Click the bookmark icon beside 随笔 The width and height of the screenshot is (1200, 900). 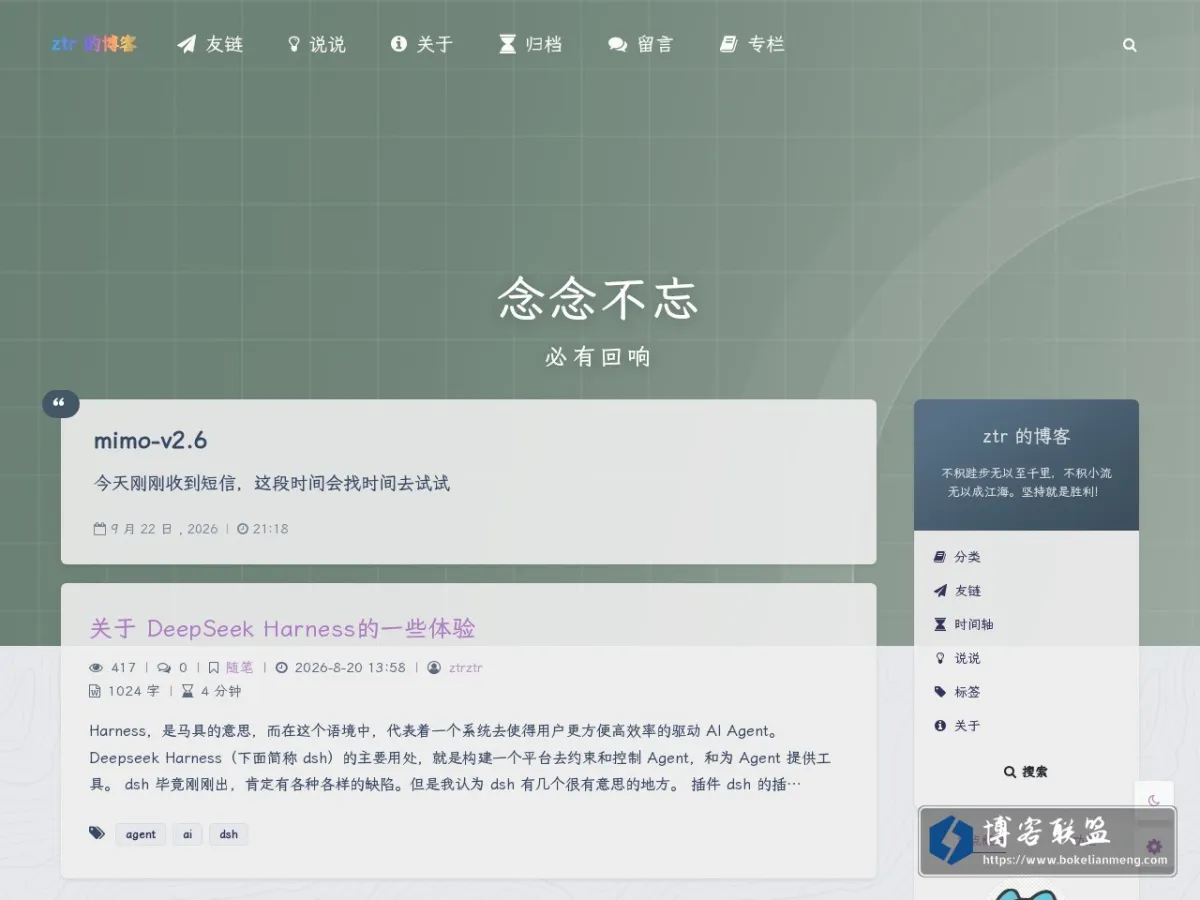[x=214, y=668]
